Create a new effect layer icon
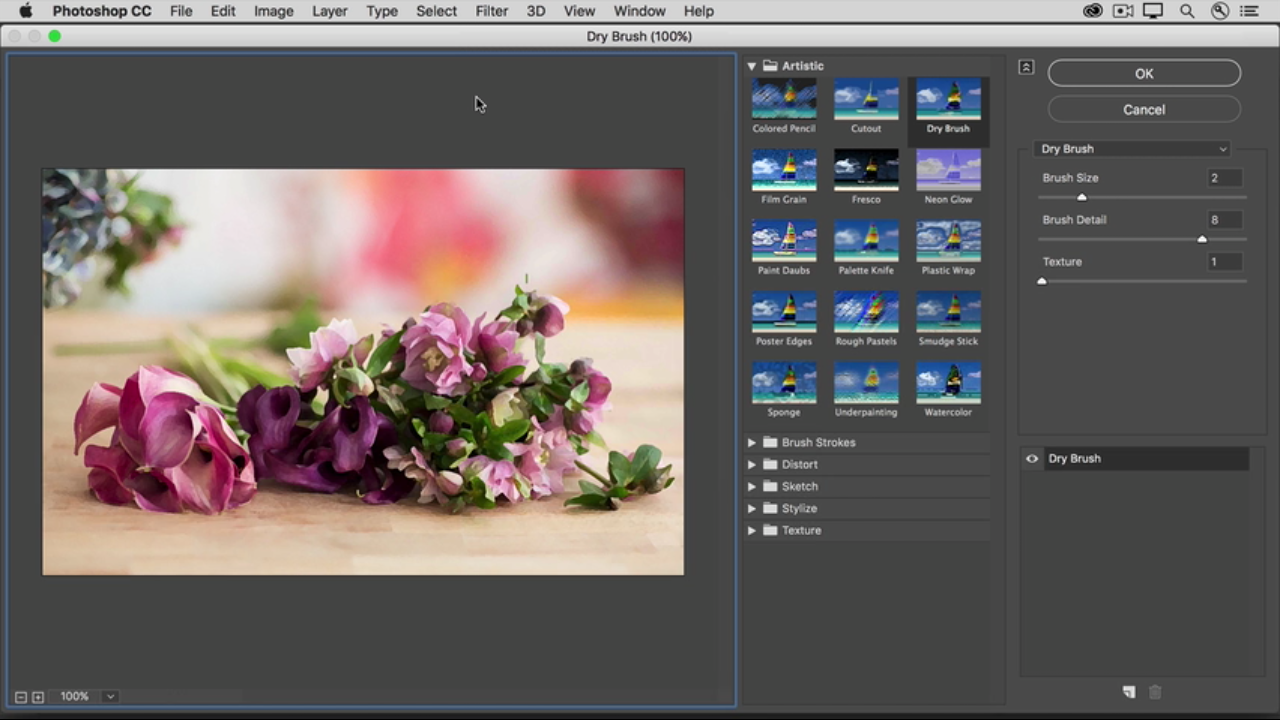This screenshot has width=1280, height=720. tap(1129, 692)
